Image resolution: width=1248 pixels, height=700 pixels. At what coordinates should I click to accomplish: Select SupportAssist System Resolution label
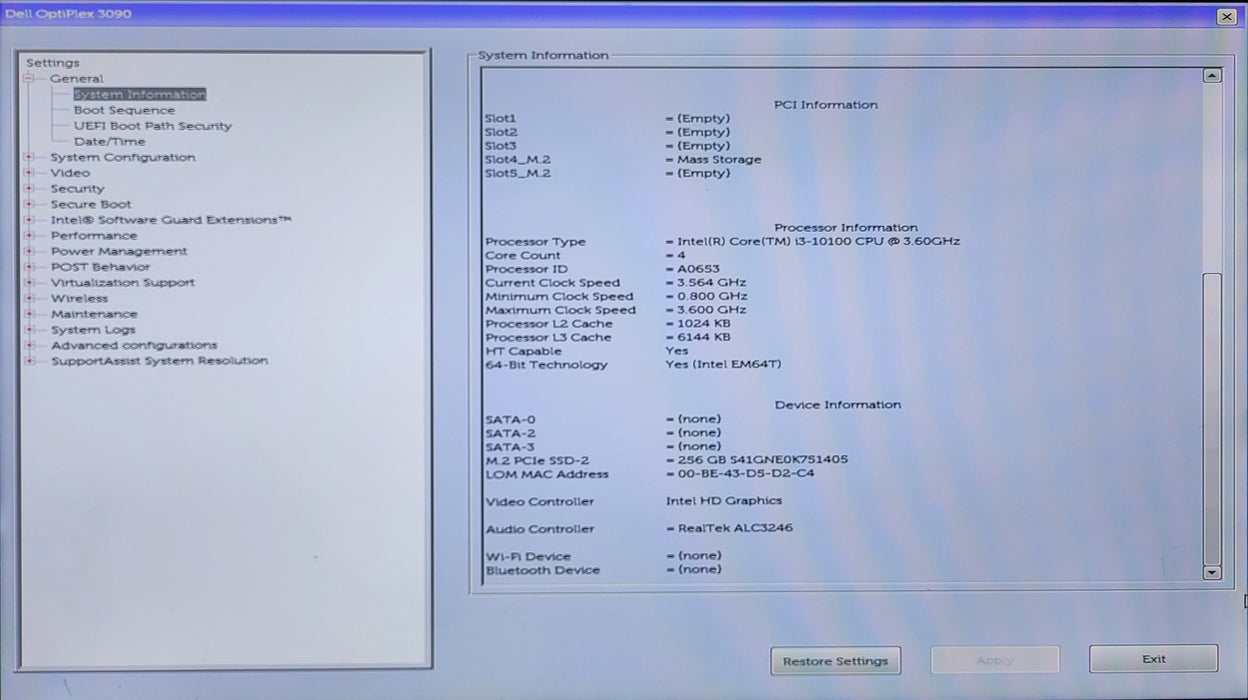pyautogui.click(x=160, y=361)
